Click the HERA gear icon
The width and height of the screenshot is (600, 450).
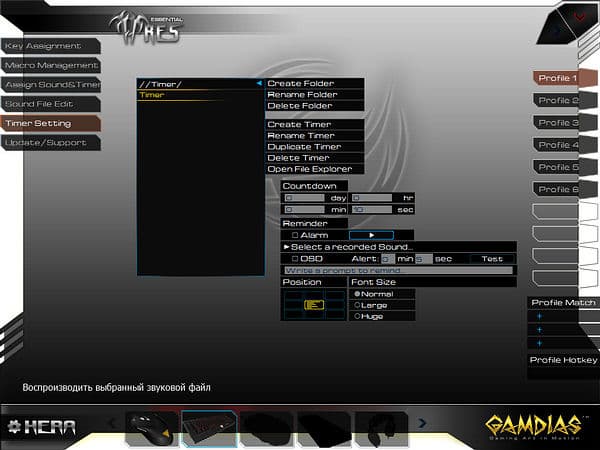coord(14,426)
